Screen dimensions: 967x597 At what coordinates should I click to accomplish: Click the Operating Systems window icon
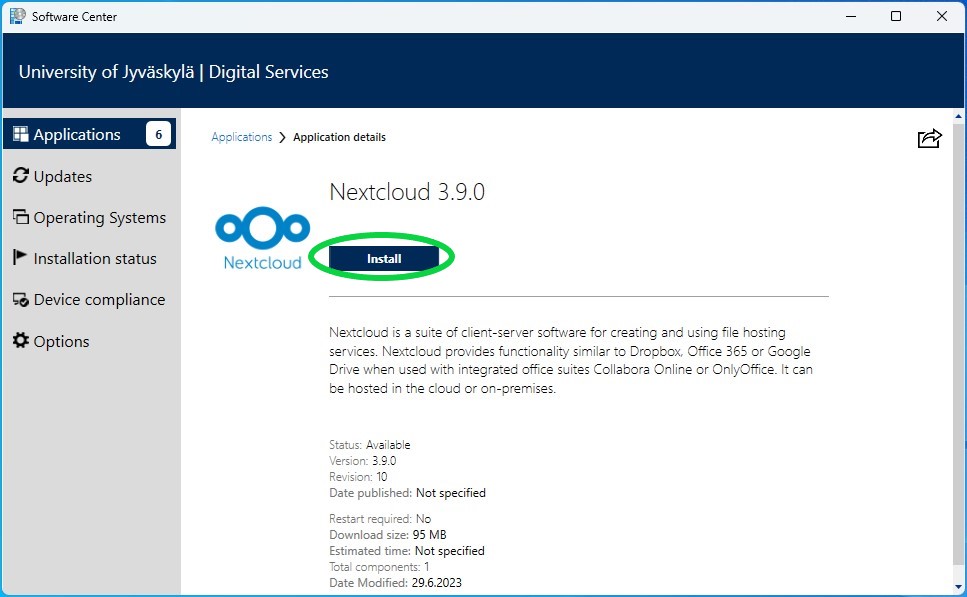pyautogui.click(x=20, y=217)
